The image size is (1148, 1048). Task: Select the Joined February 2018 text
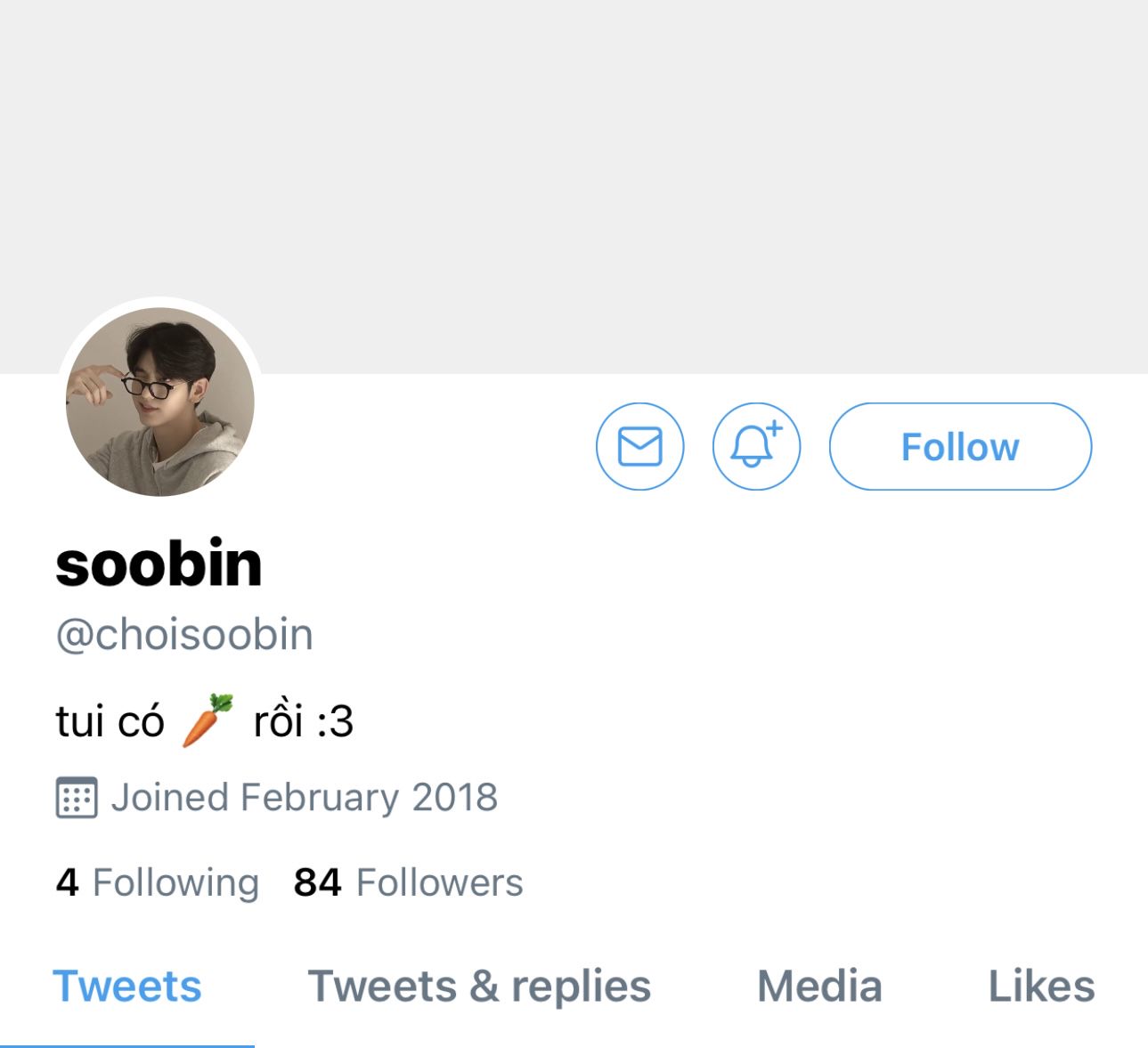point(304,797)
